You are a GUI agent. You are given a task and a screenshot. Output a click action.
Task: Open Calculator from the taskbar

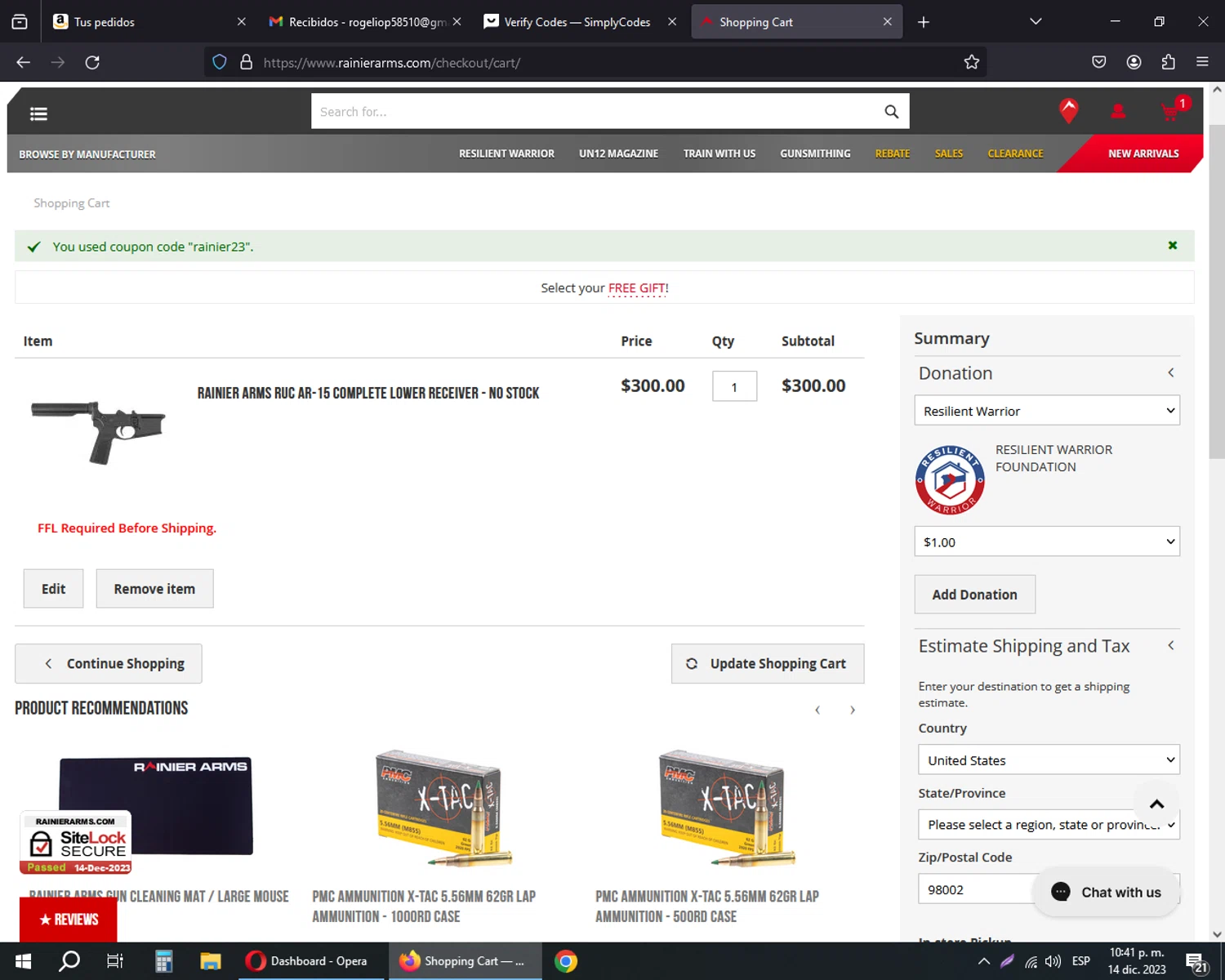point(163,961)
